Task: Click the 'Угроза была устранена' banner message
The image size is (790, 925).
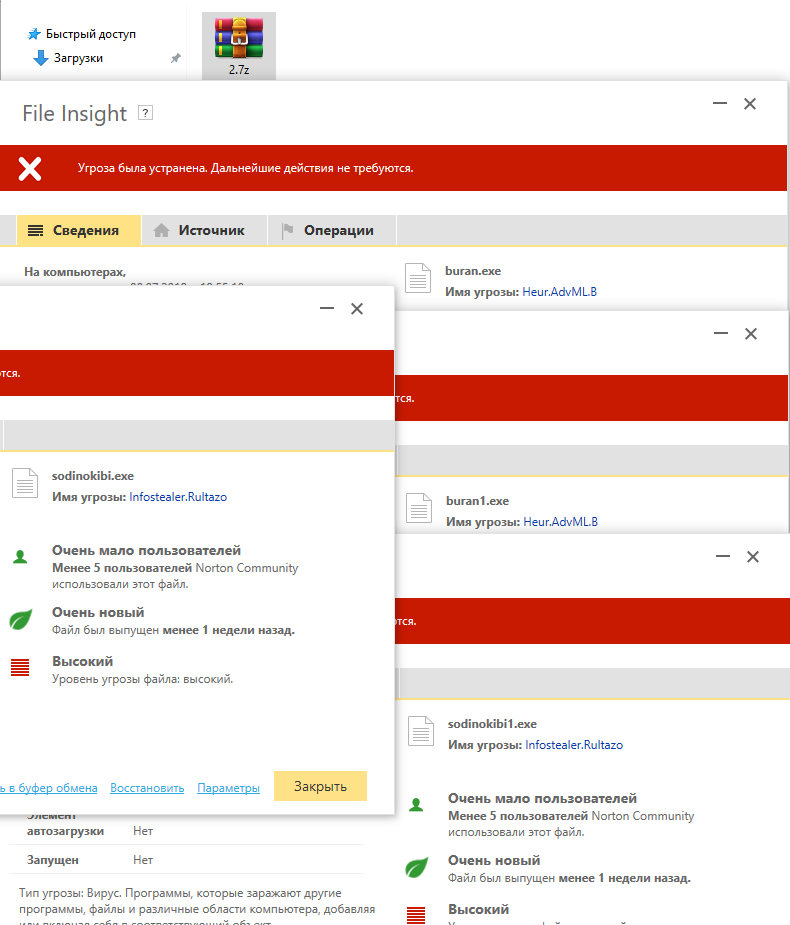Action: [x=245, y=168]
